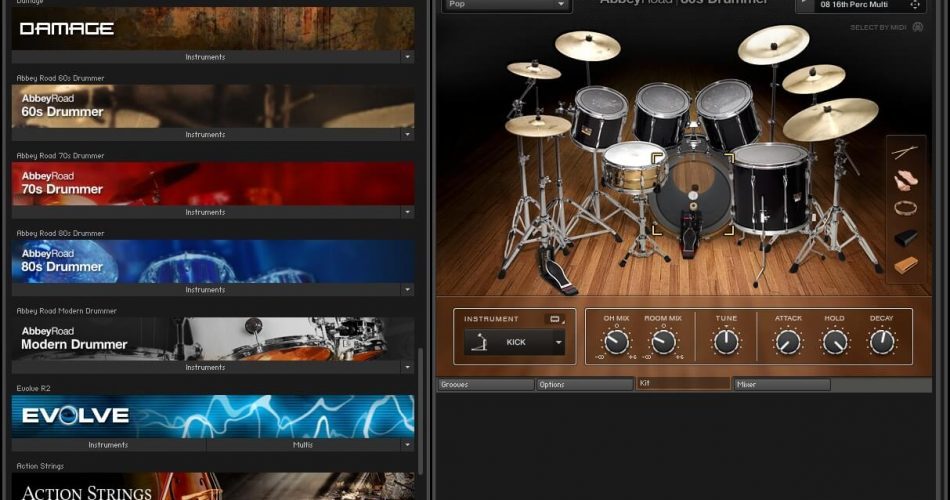This screenshot has width=950, height=500.
Task: Click the snare drum in the kit
Action: (x=634, y=166)
